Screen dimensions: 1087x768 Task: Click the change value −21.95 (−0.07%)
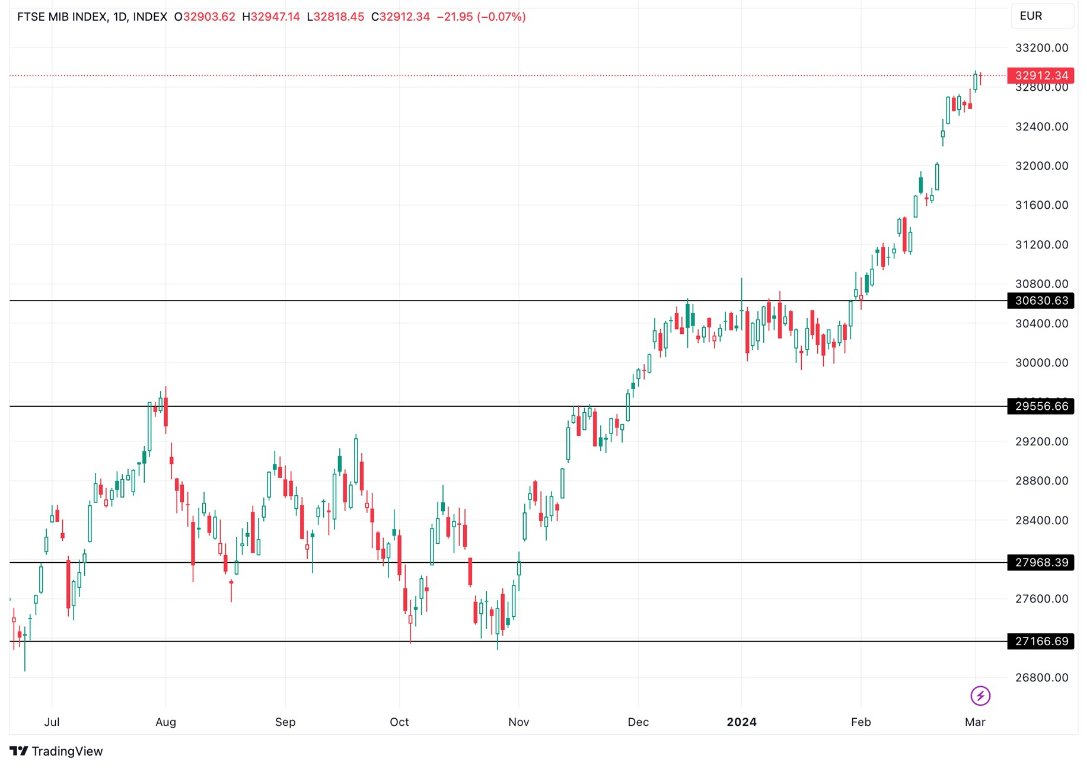[x=481, y=17]
